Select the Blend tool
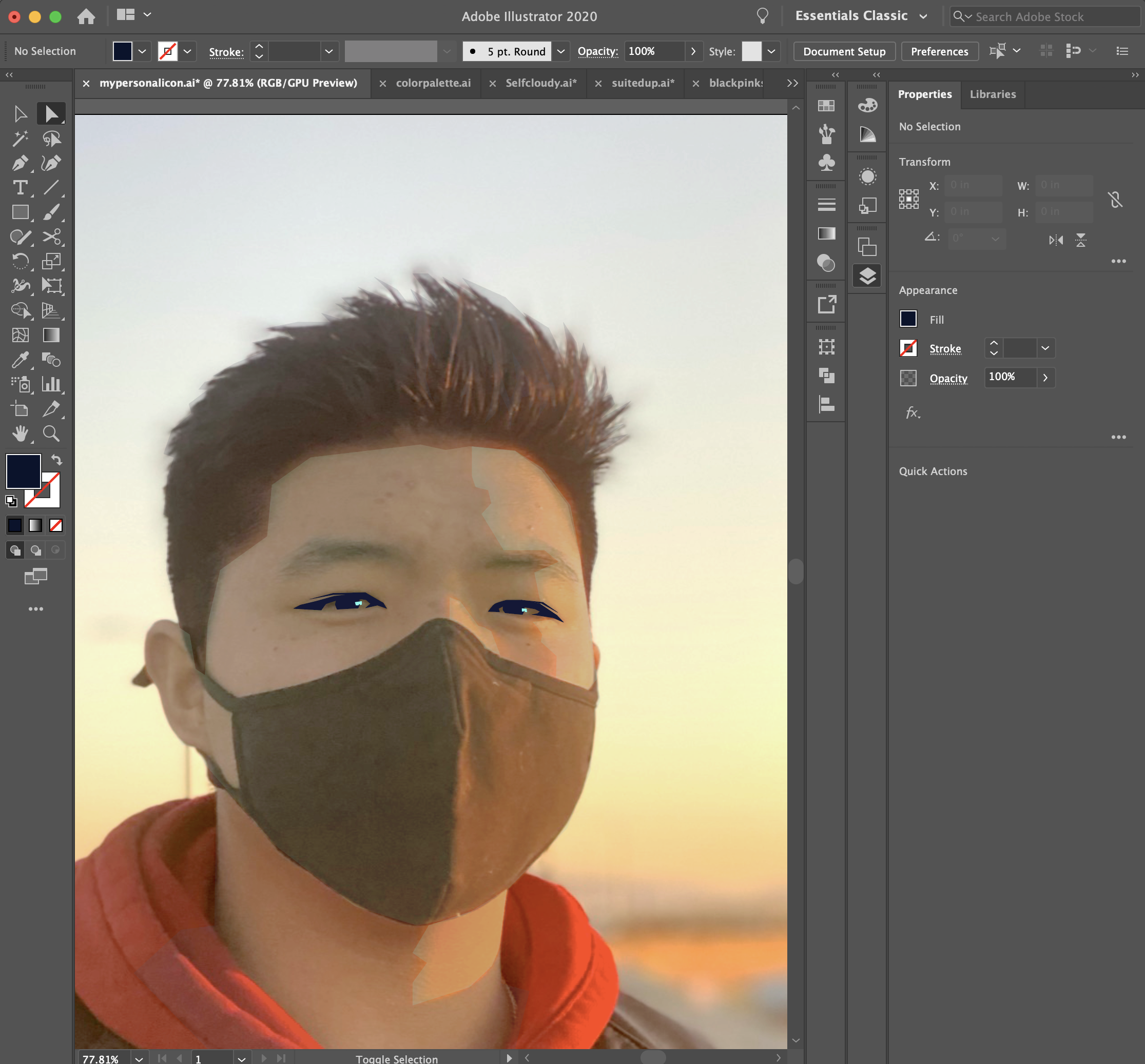The width and height of the screenshot is (1145, 1064). pyautogui.click(x=51, y=360)
